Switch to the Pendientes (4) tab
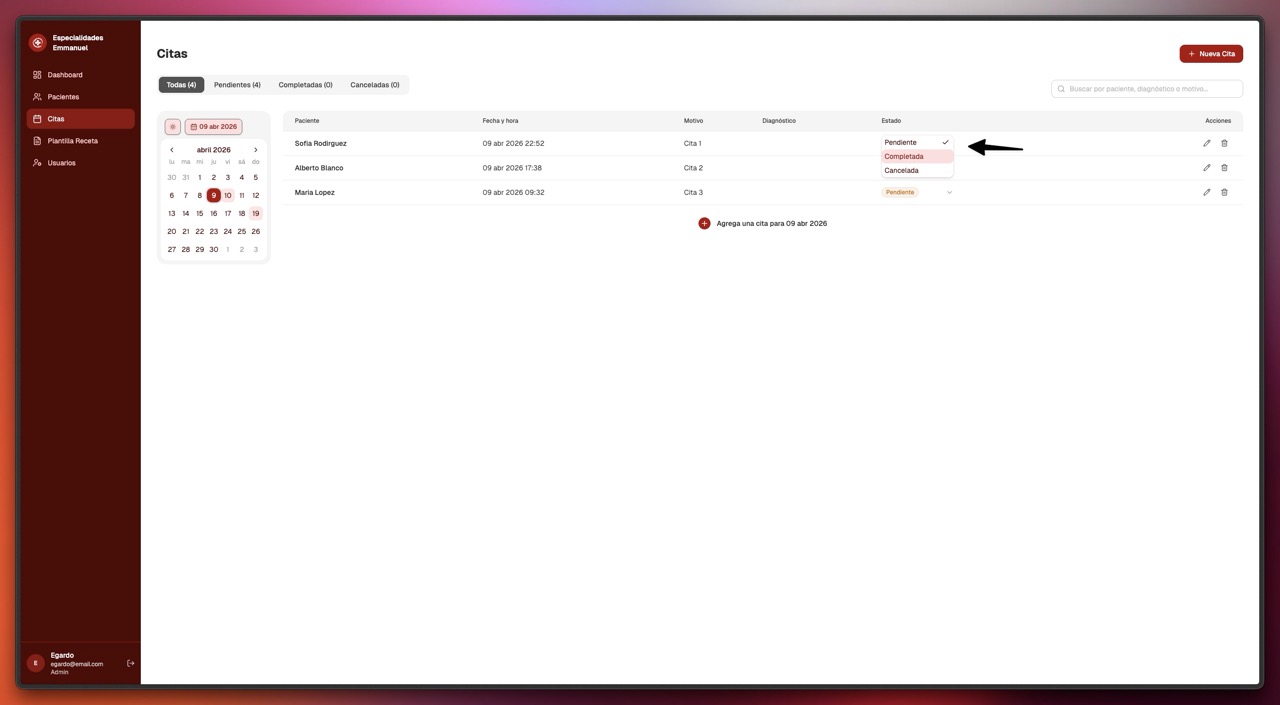Image resolution: width=1280 pixels, height=705 pixels. click(237, 85)
